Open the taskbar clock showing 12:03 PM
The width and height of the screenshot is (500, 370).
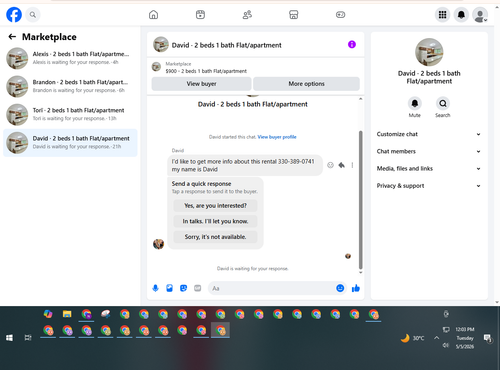tap(465, 338)
